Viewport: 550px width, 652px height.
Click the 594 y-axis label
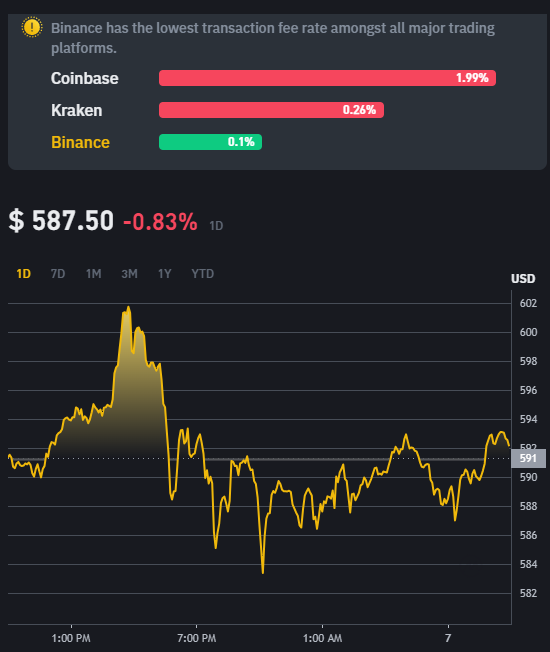click(528, 419)
